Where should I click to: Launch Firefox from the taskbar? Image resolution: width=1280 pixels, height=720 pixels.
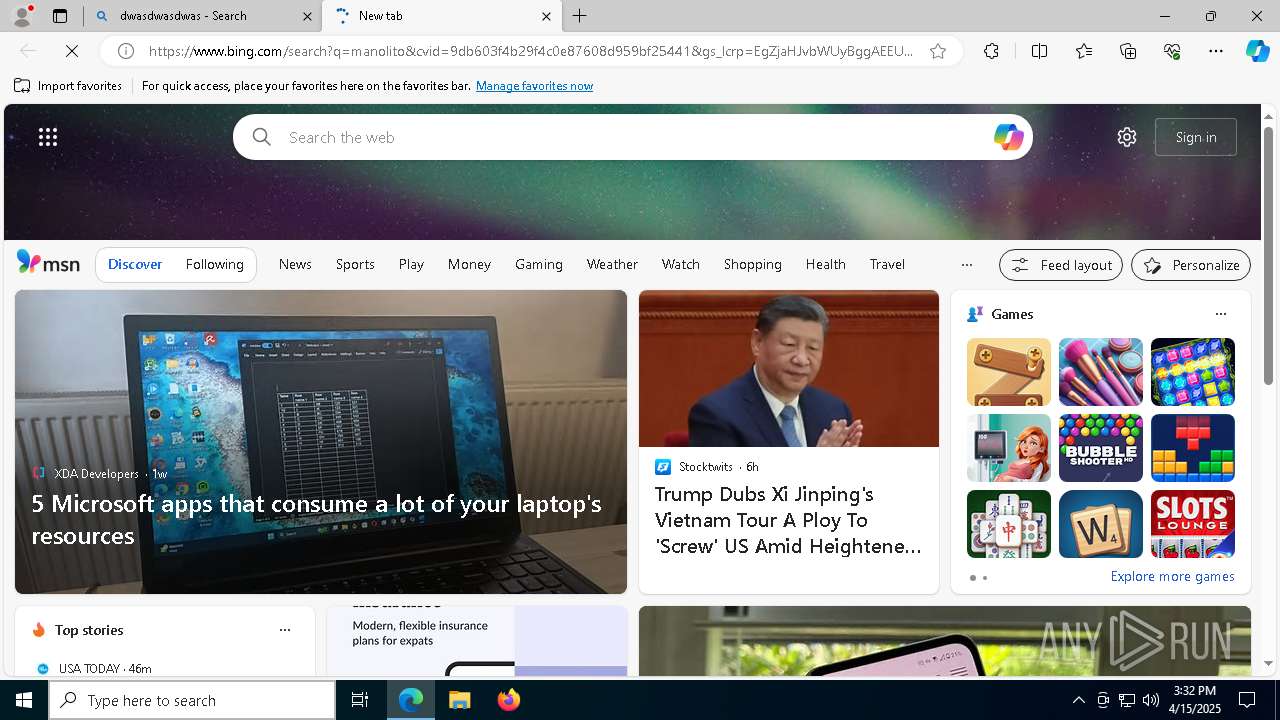(x=509, y=700)
